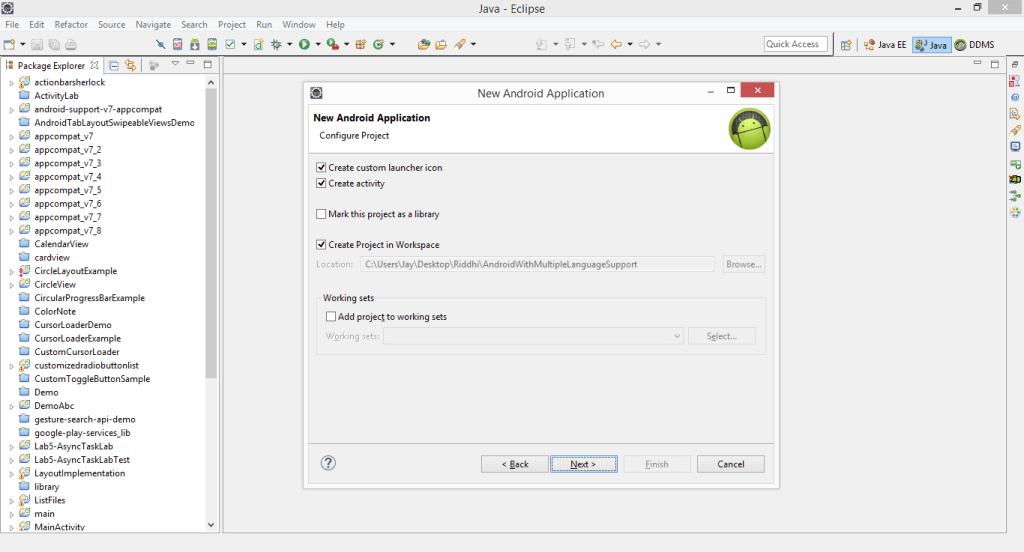The height and width of the screenshot is (552, 1024).
Task: Click the Next button in wizard
Action: [x=583, y=464]
